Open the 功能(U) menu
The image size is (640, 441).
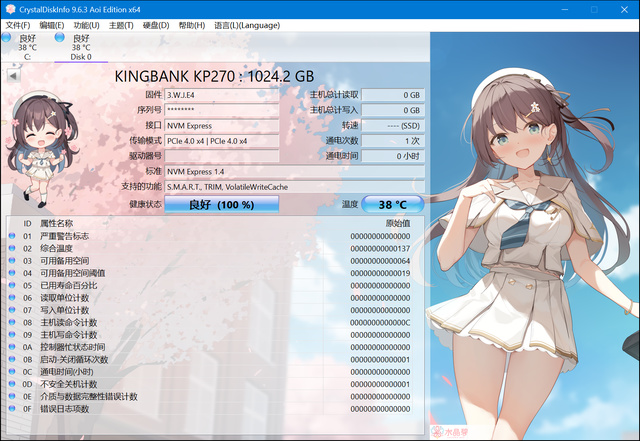[x=87, y=25]
